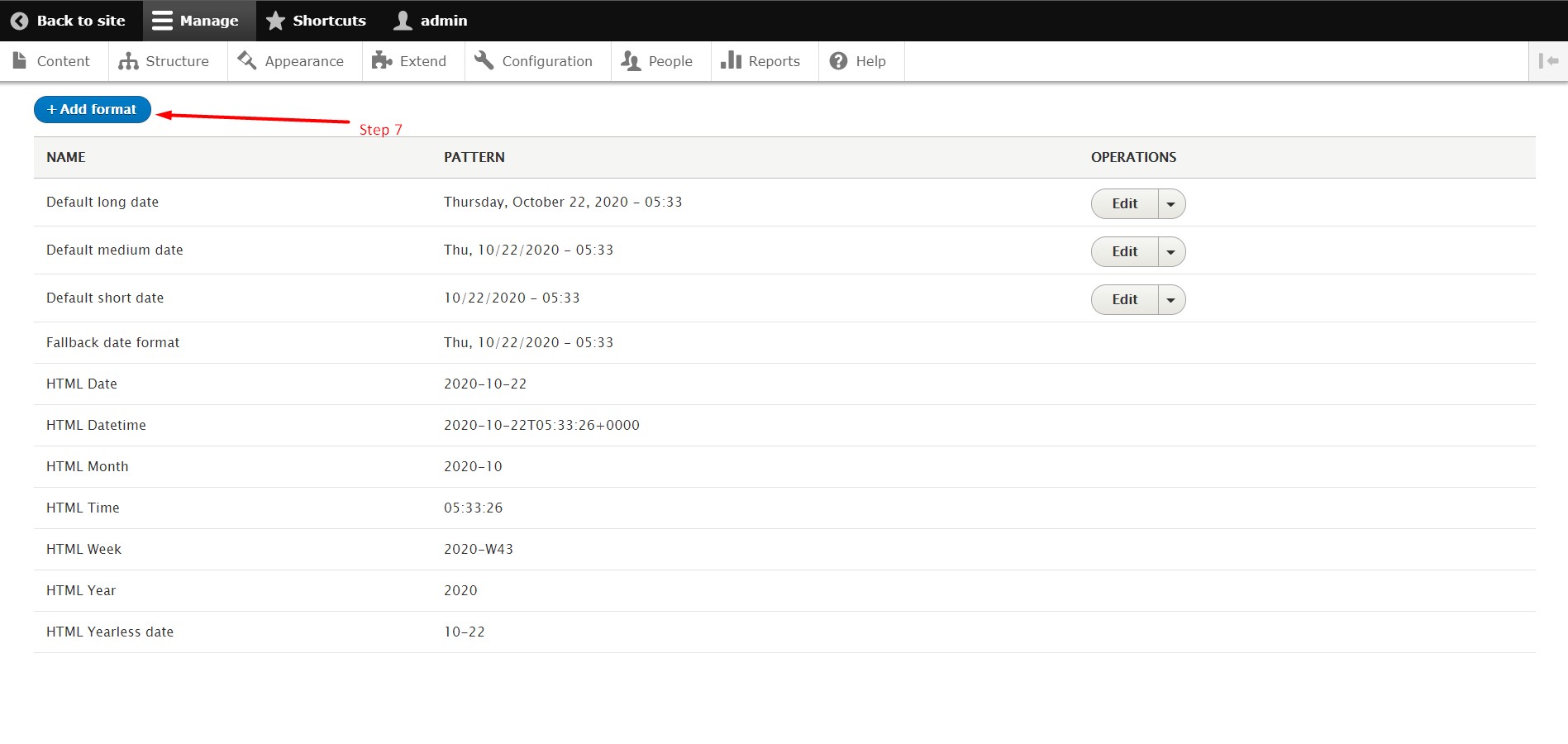Edit the Default short date format

[1125, 300]
